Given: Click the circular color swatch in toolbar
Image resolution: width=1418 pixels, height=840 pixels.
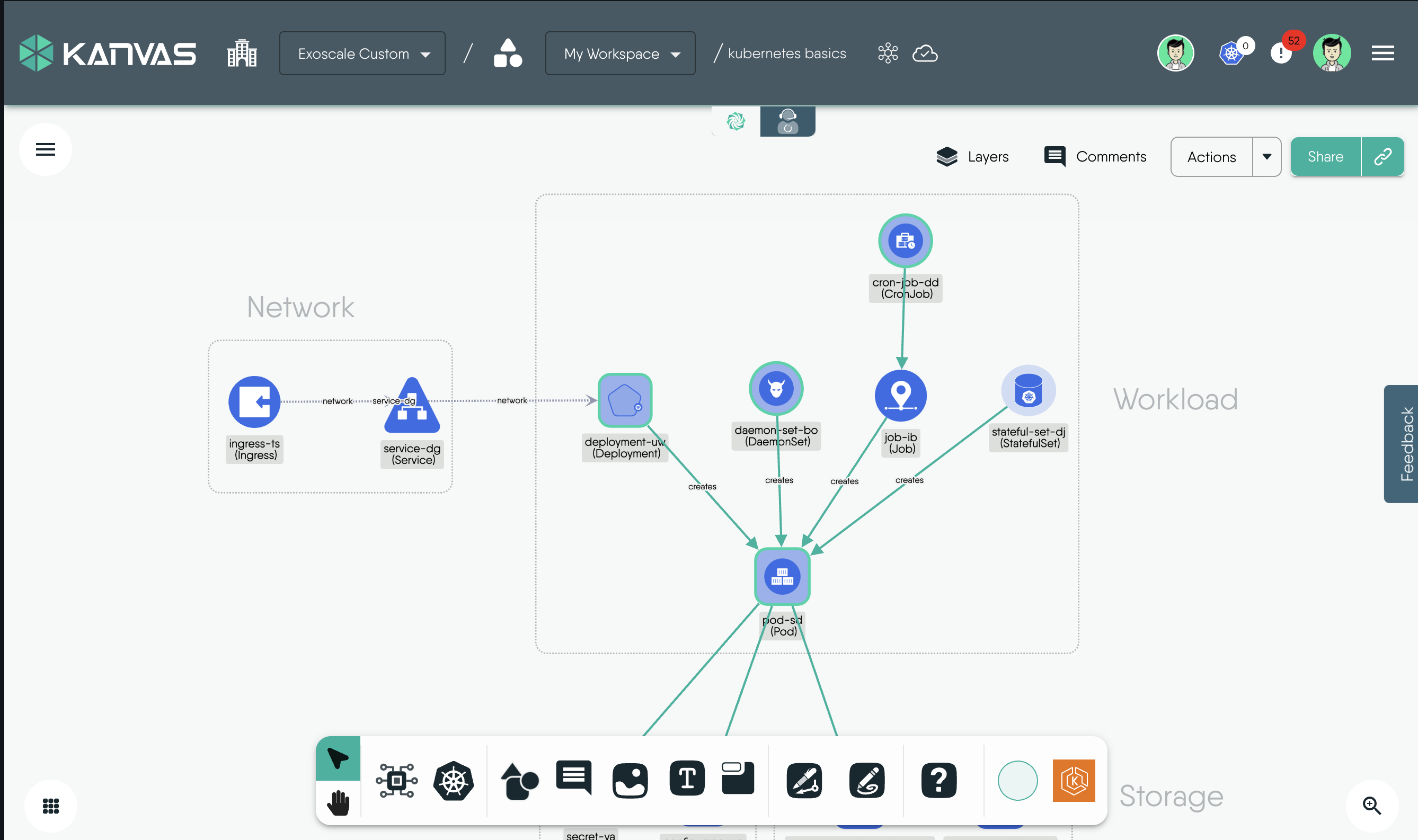Looking at the screenshot, I should point(1017,781).
